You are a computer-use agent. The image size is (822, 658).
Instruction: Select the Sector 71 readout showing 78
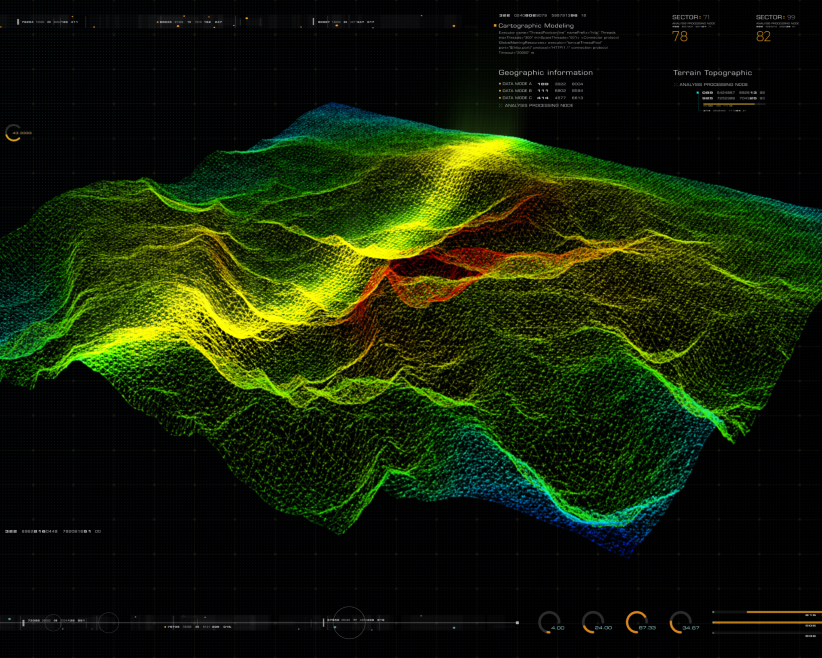[680, 36]
